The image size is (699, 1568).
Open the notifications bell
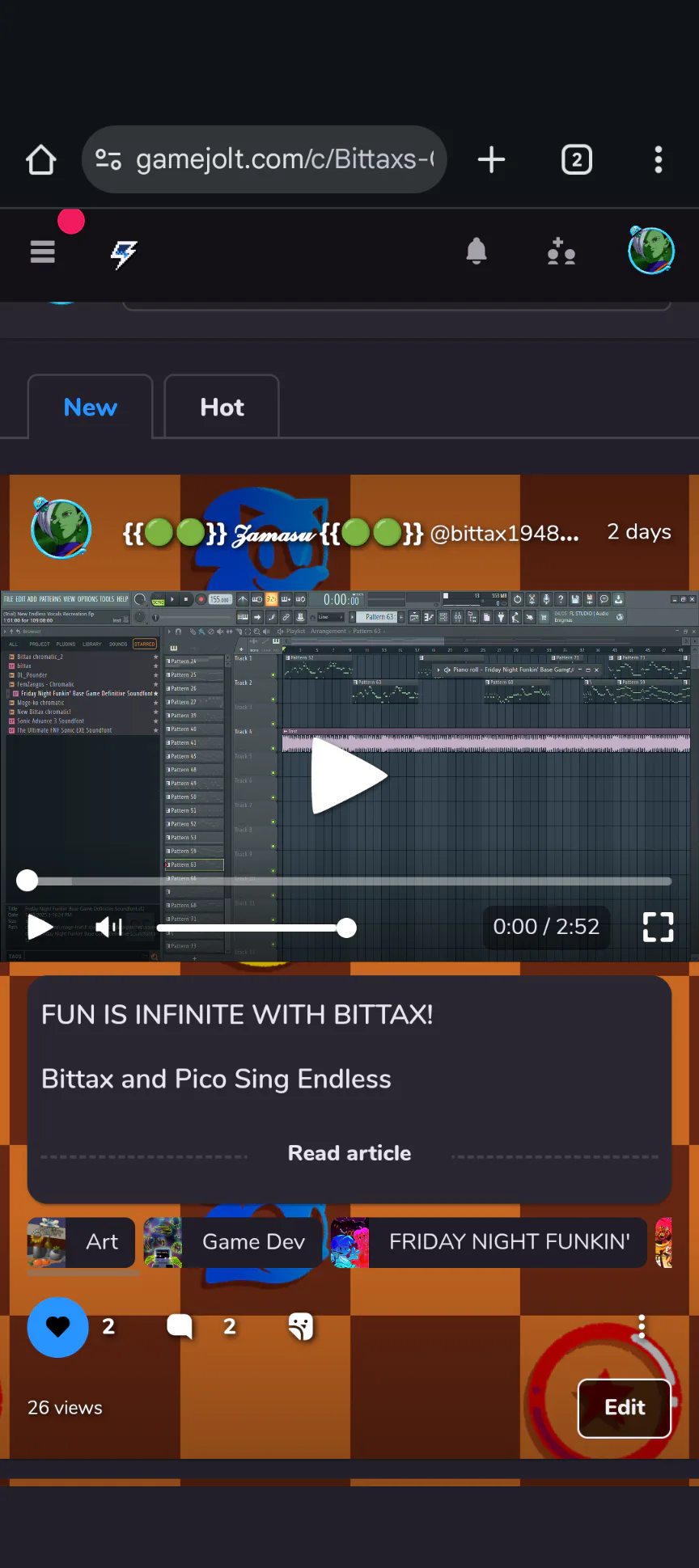click(477, 252)
